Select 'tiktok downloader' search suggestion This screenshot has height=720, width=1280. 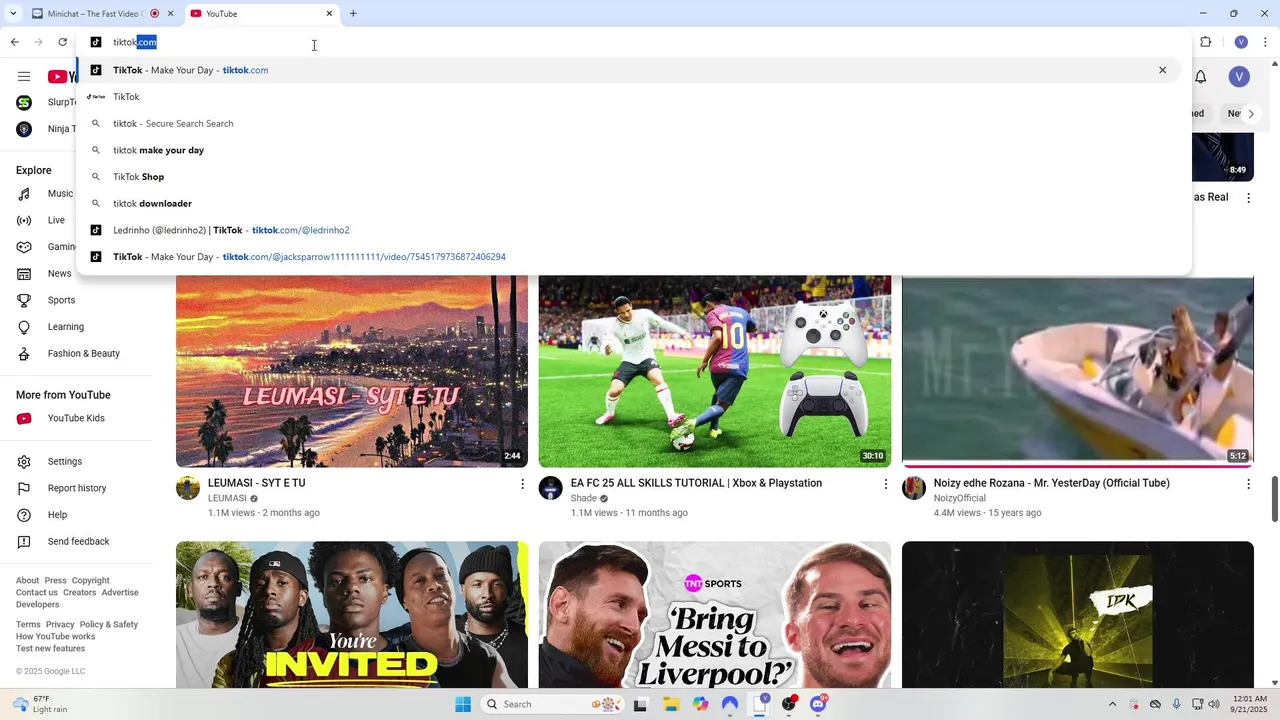pyautogui.click(x=630, y=203)
